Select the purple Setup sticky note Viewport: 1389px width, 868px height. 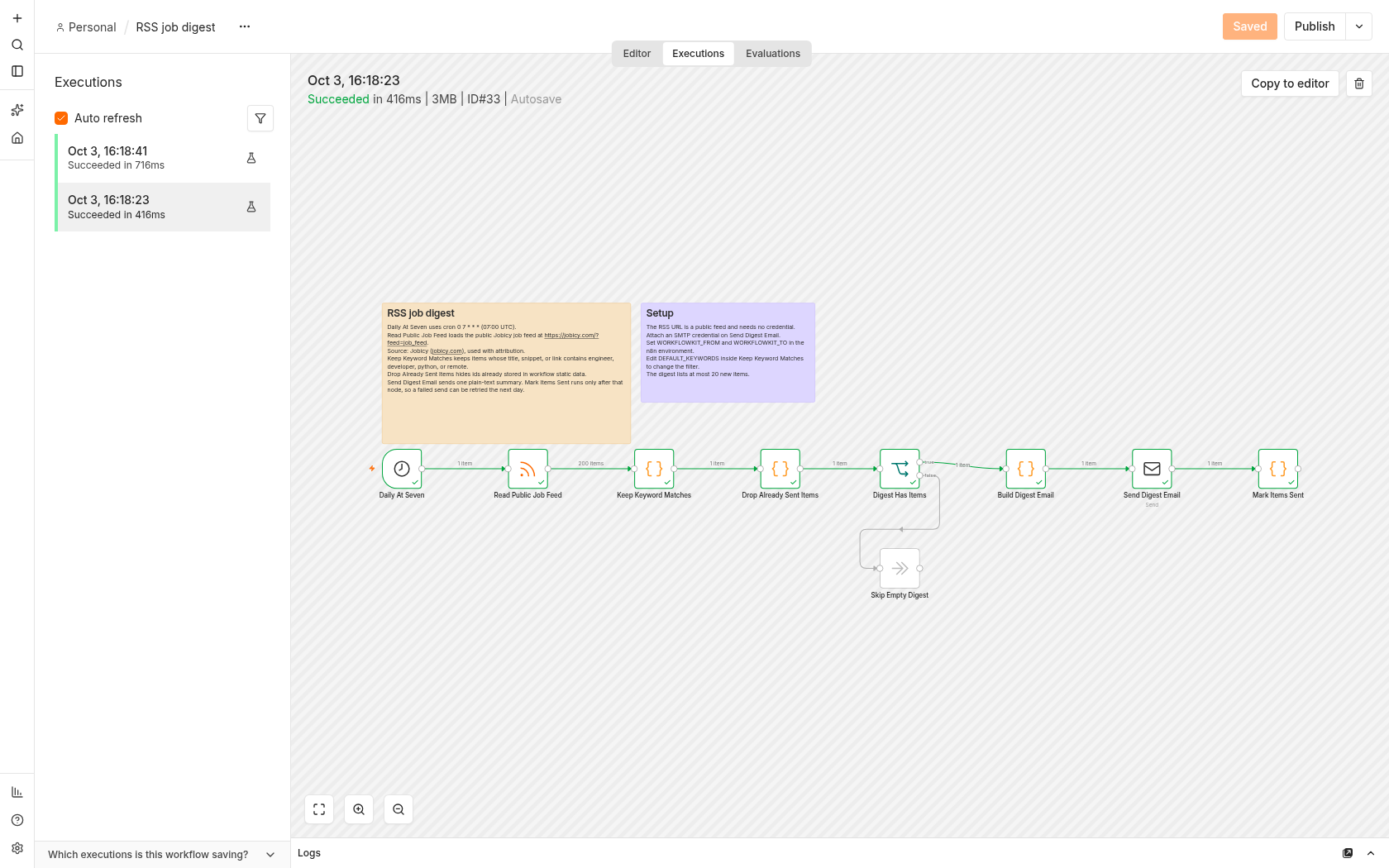pyautogui.click(x=728, y=352)
